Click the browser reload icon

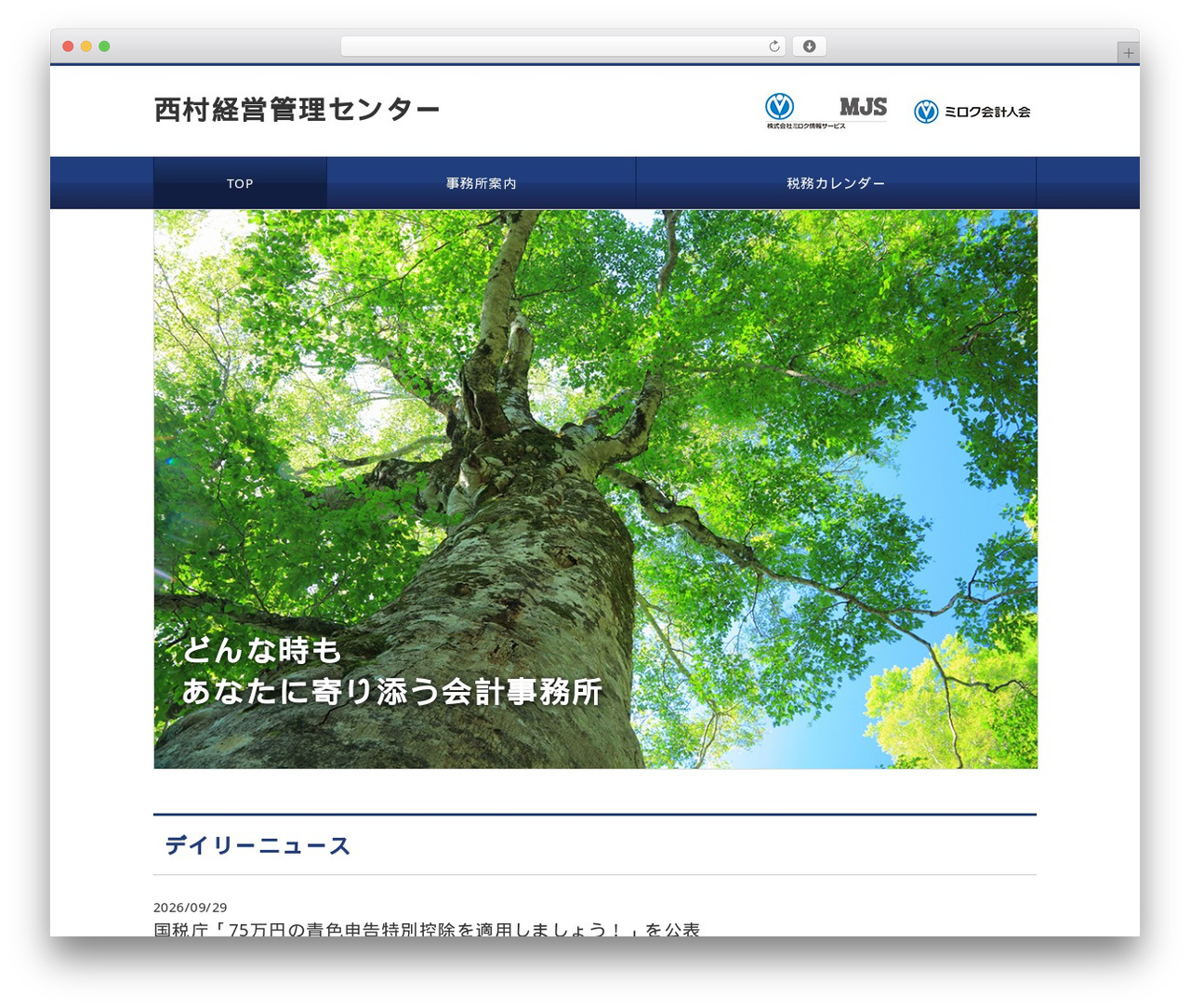773,46
